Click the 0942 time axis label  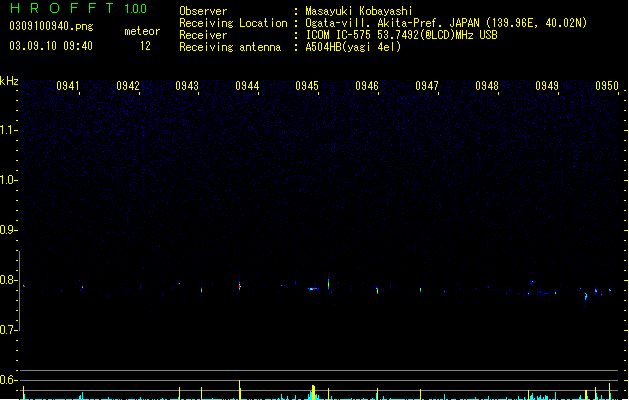(x=128, y=86)
